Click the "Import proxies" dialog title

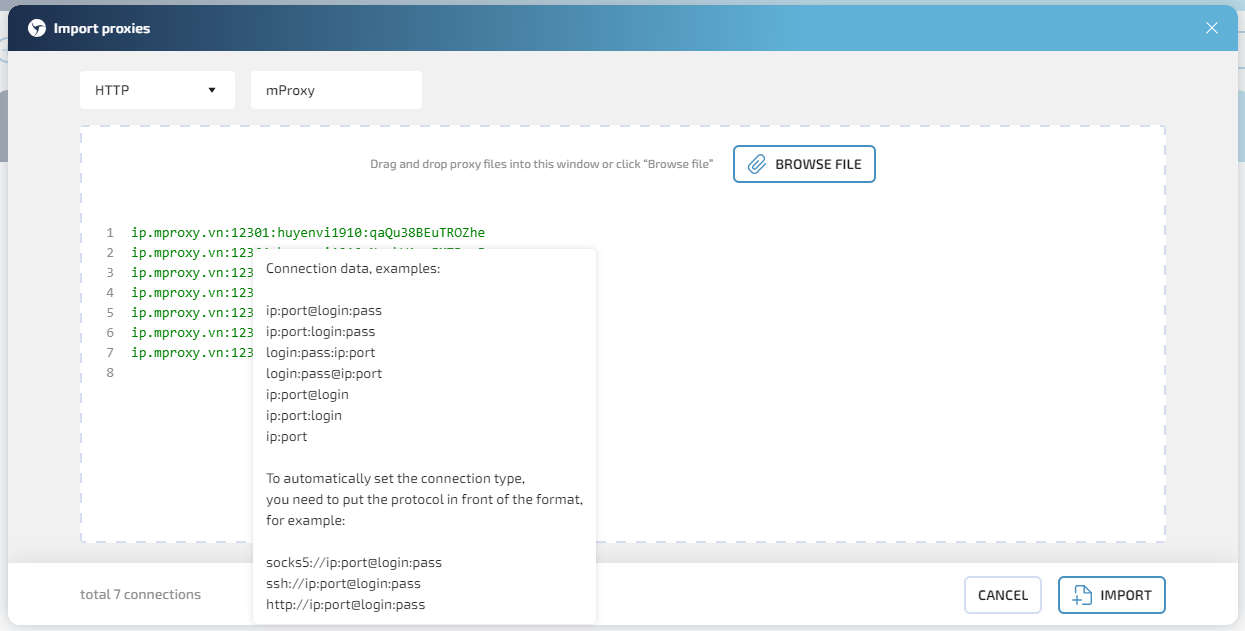point(102,28)
